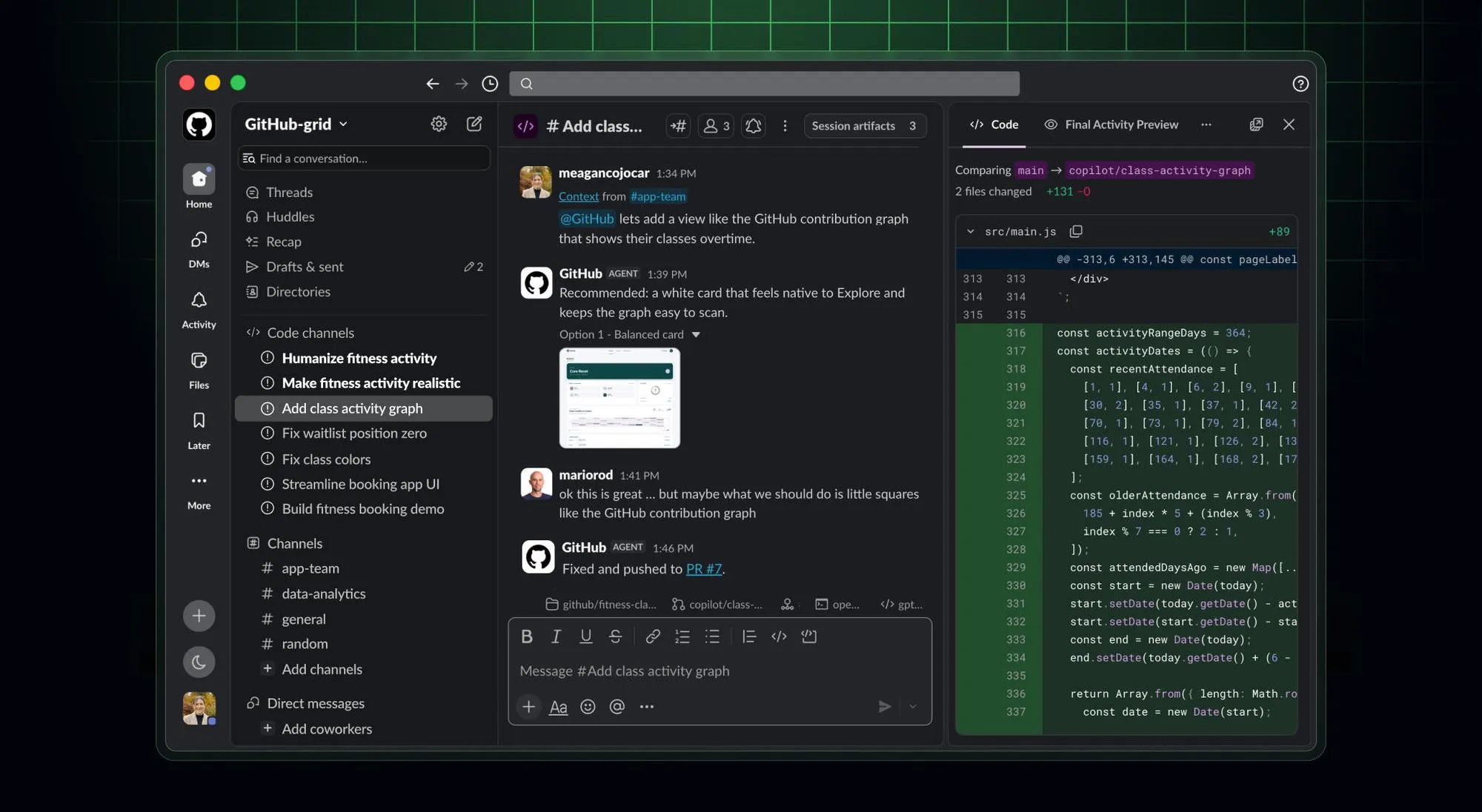Open the Home sidebar section

coord(199,187)
